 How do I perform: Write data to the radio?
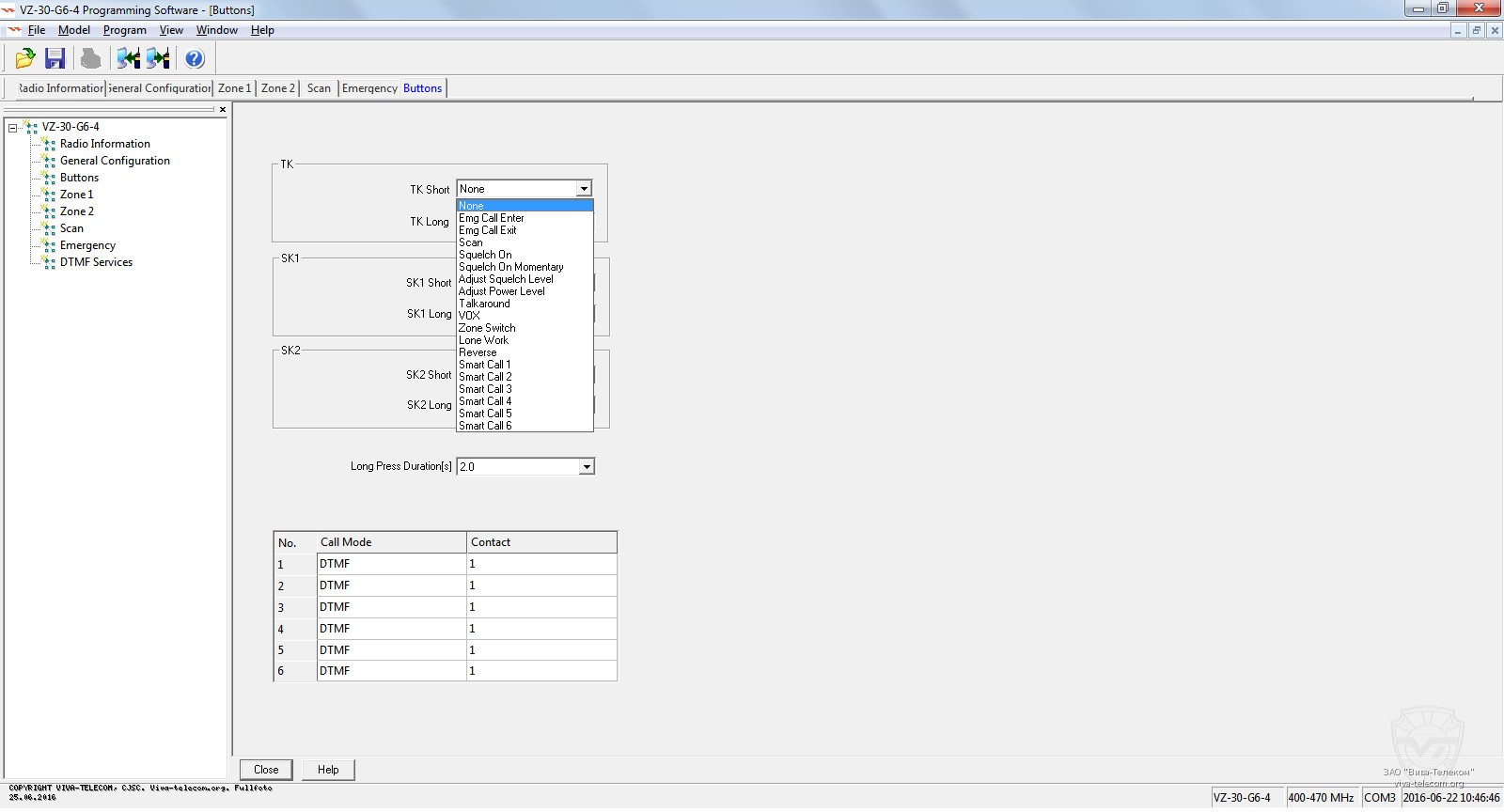(158, 58)
